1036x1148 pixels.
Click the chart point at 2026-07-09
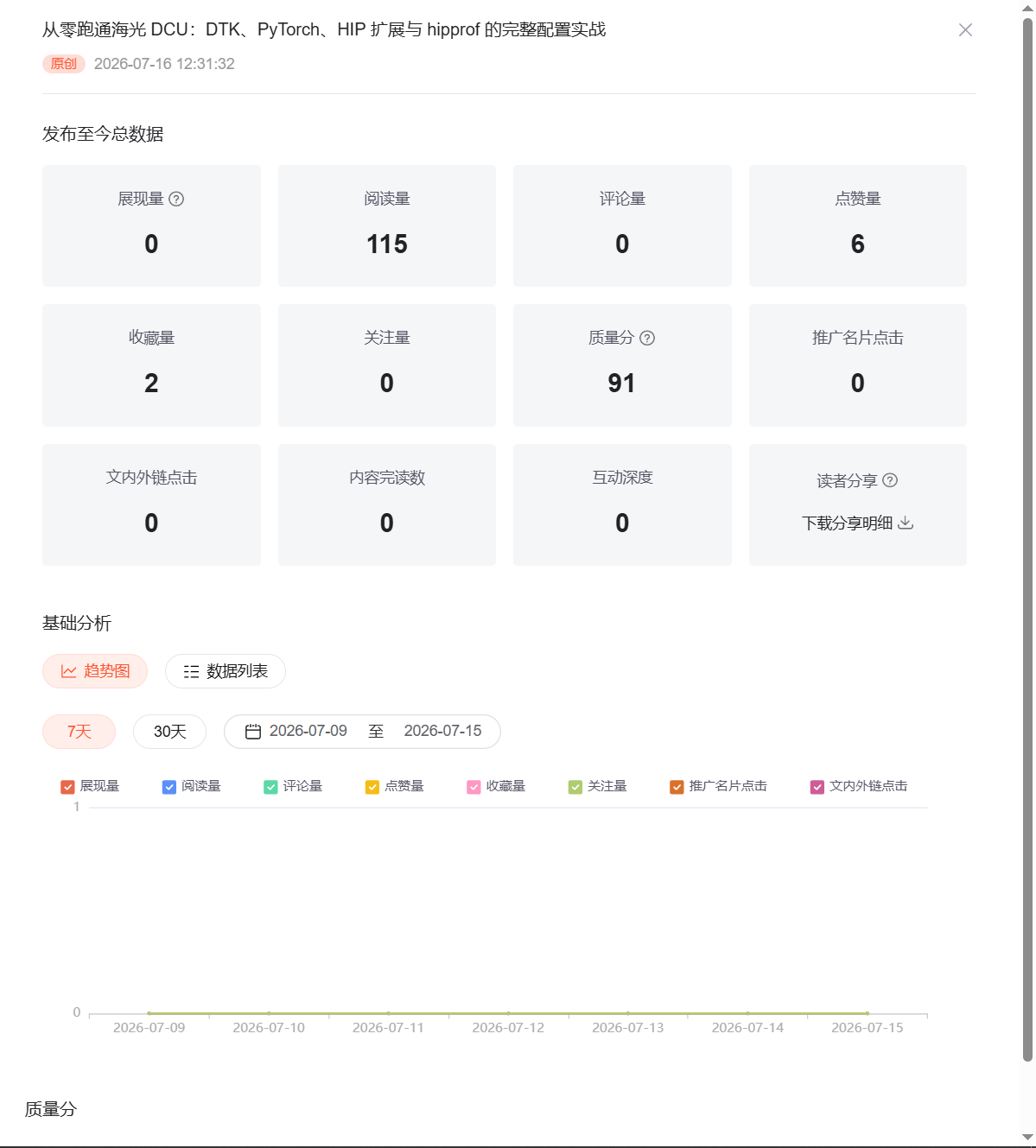point(149,1013)
